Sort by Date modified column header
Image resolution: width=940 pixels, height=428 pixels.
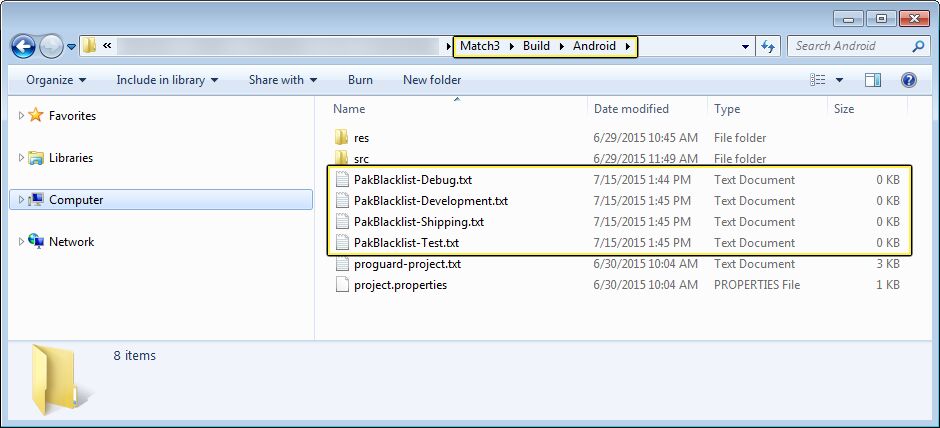pyautogui.click(x=631, y=109)
